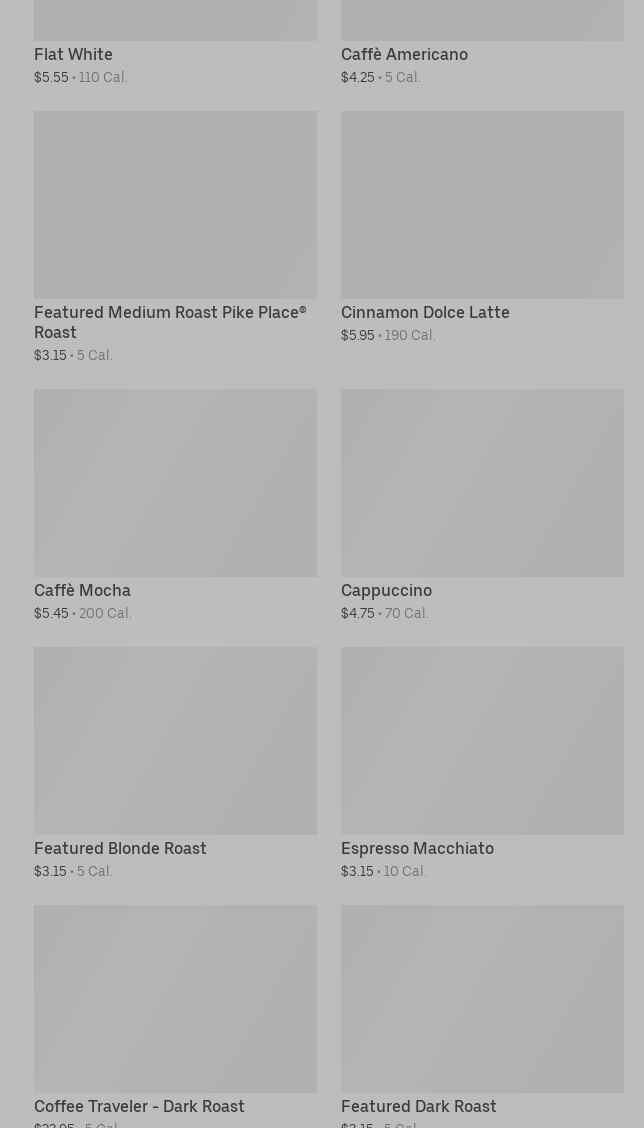Select the Caffè Americano title
The height and width of the screenshot is (1128, 644).
click(404, 55)
